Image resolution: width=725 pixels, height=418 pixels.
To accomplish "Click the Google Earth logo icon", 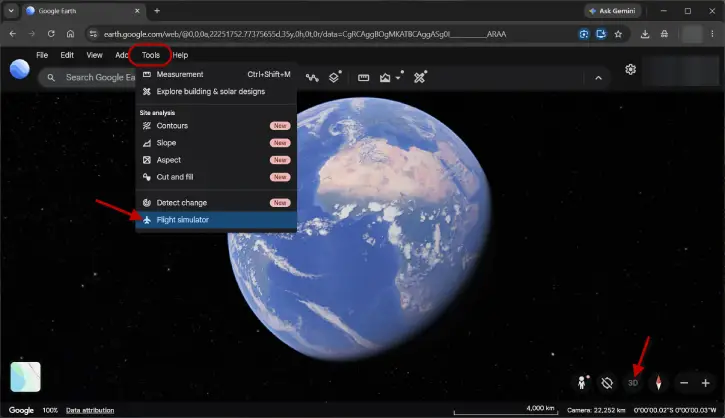I will click(x=19, y=69).
